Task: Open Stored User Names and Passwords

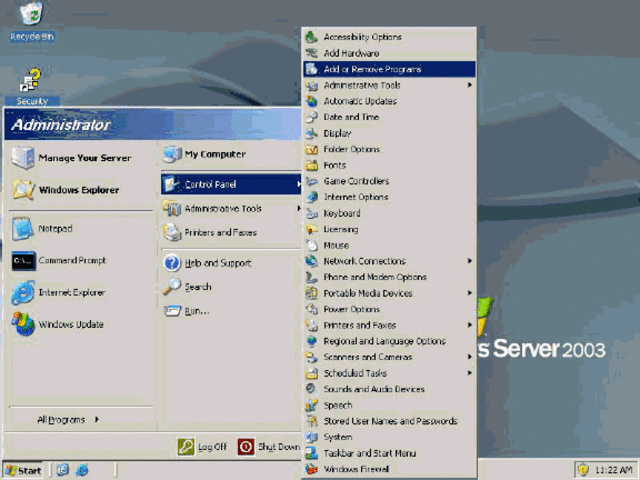Action: (x=389, y=421)
